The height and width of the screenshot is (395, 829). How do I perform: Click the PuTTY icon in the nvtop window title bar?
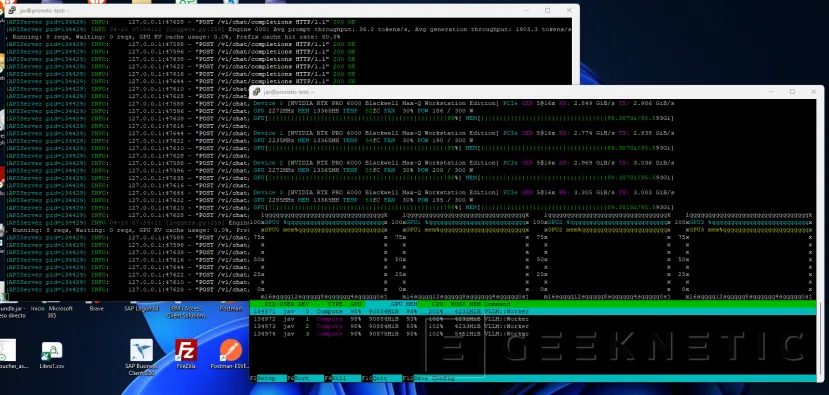coord(256,91)
